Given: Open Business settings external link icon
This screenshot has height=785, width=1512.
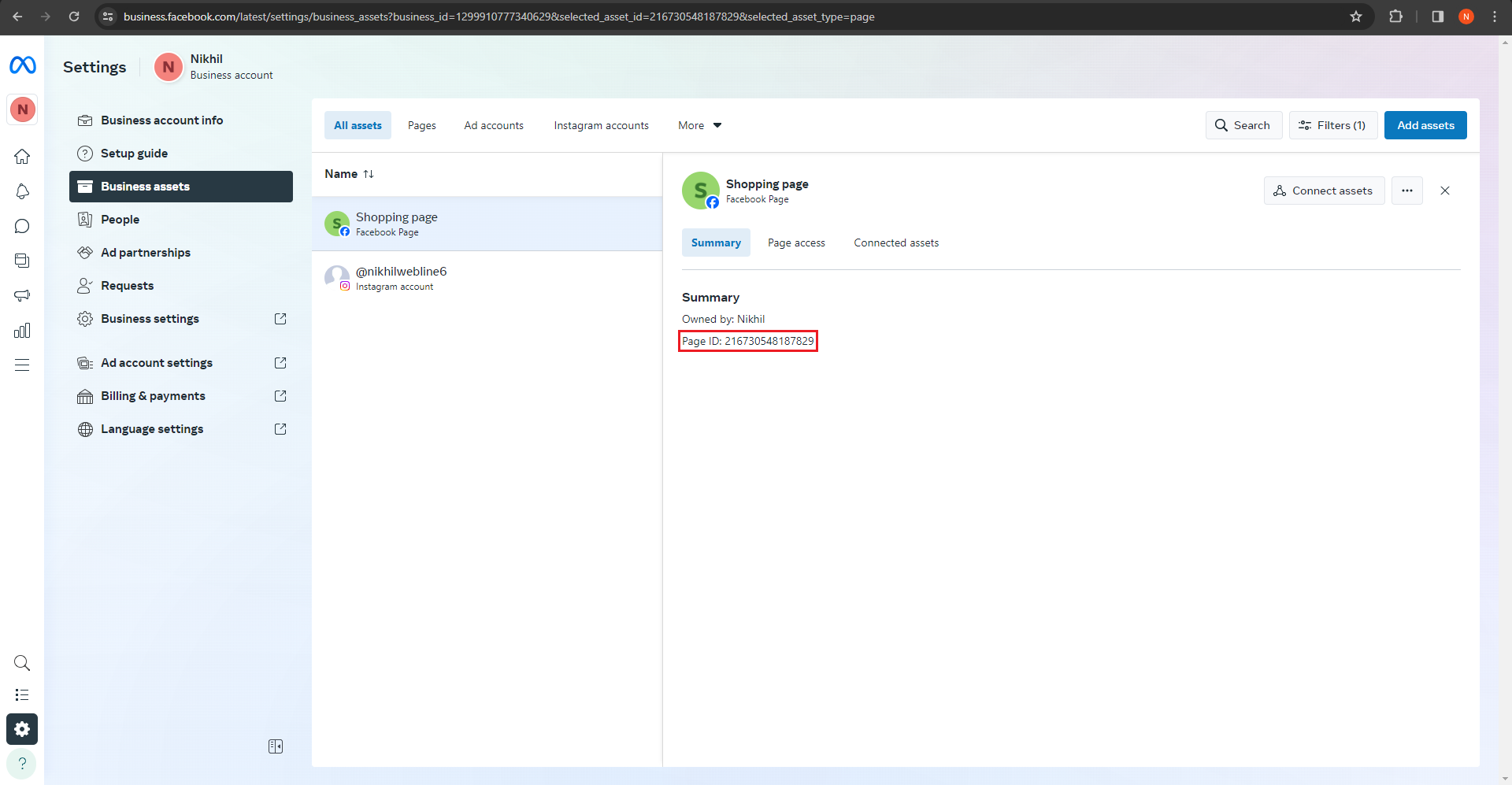Looking at the screenshot, I should 280,319.
